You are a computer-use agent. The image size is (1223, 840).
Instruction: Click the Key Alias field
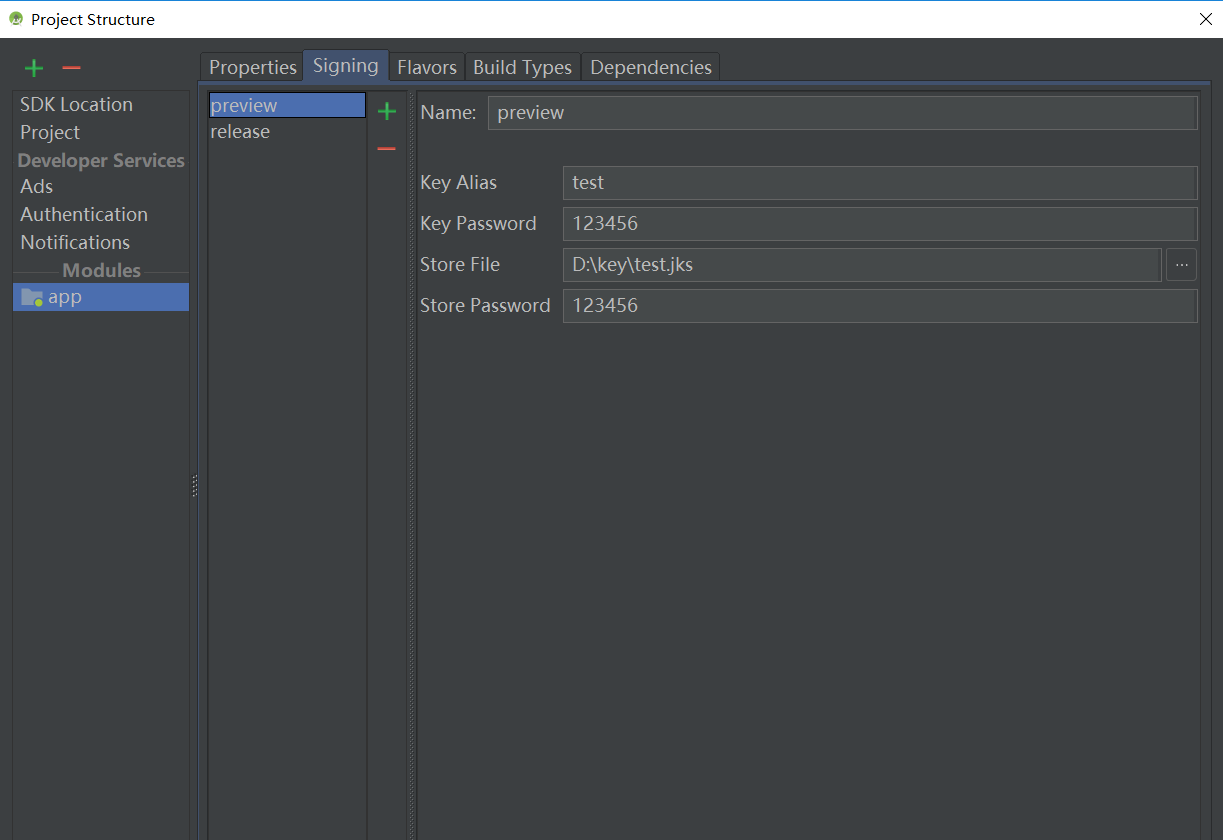click(x=880, y=183)
